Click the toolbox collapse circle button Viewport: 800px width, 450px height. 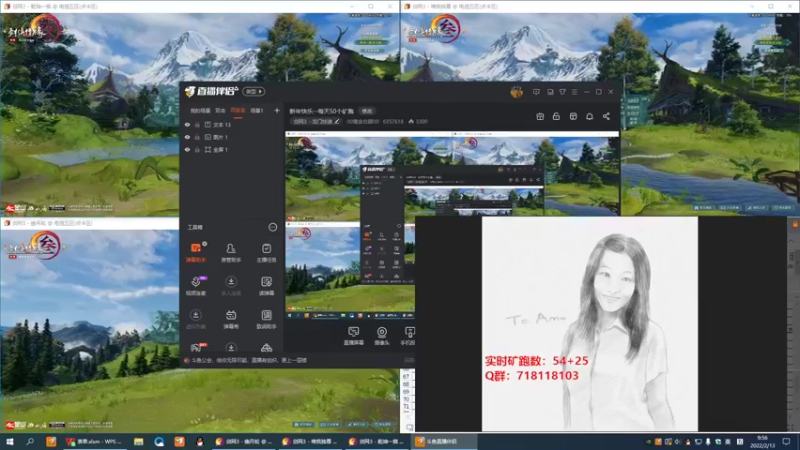(x=272, y=227)
